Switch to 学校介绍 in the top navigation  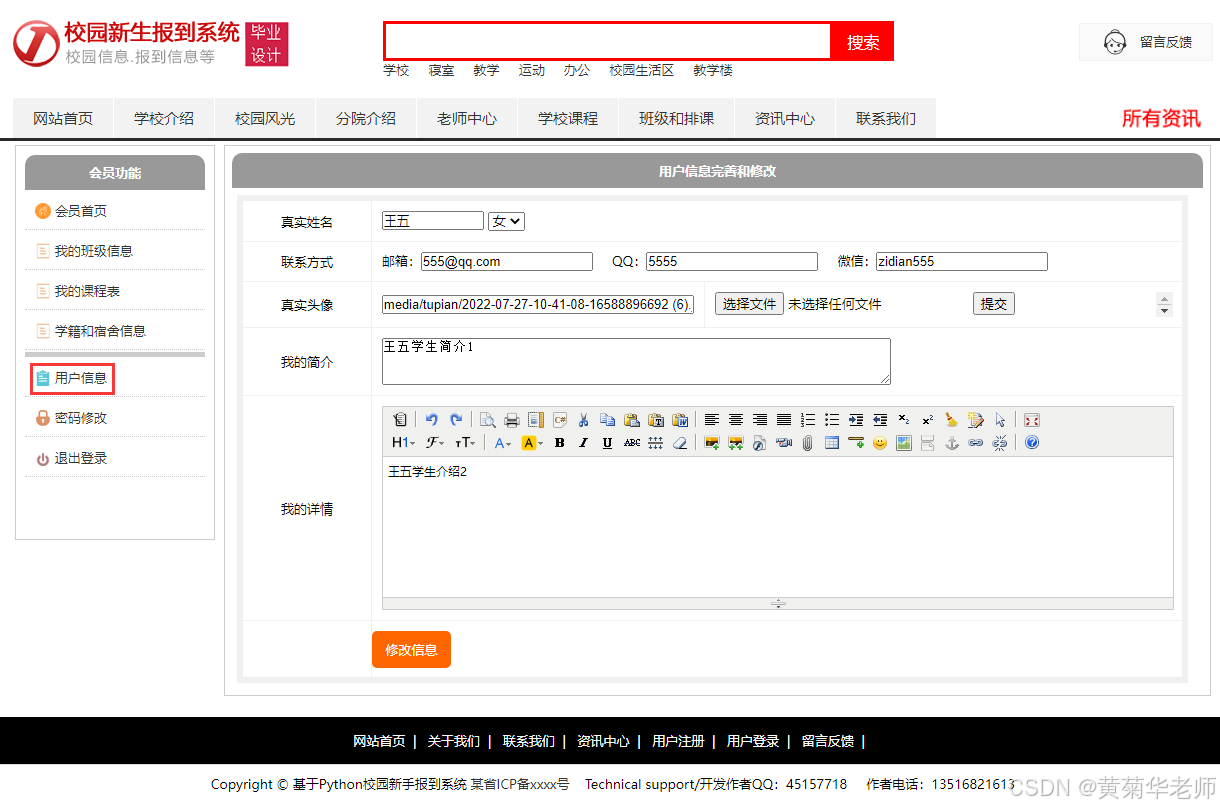162,117
